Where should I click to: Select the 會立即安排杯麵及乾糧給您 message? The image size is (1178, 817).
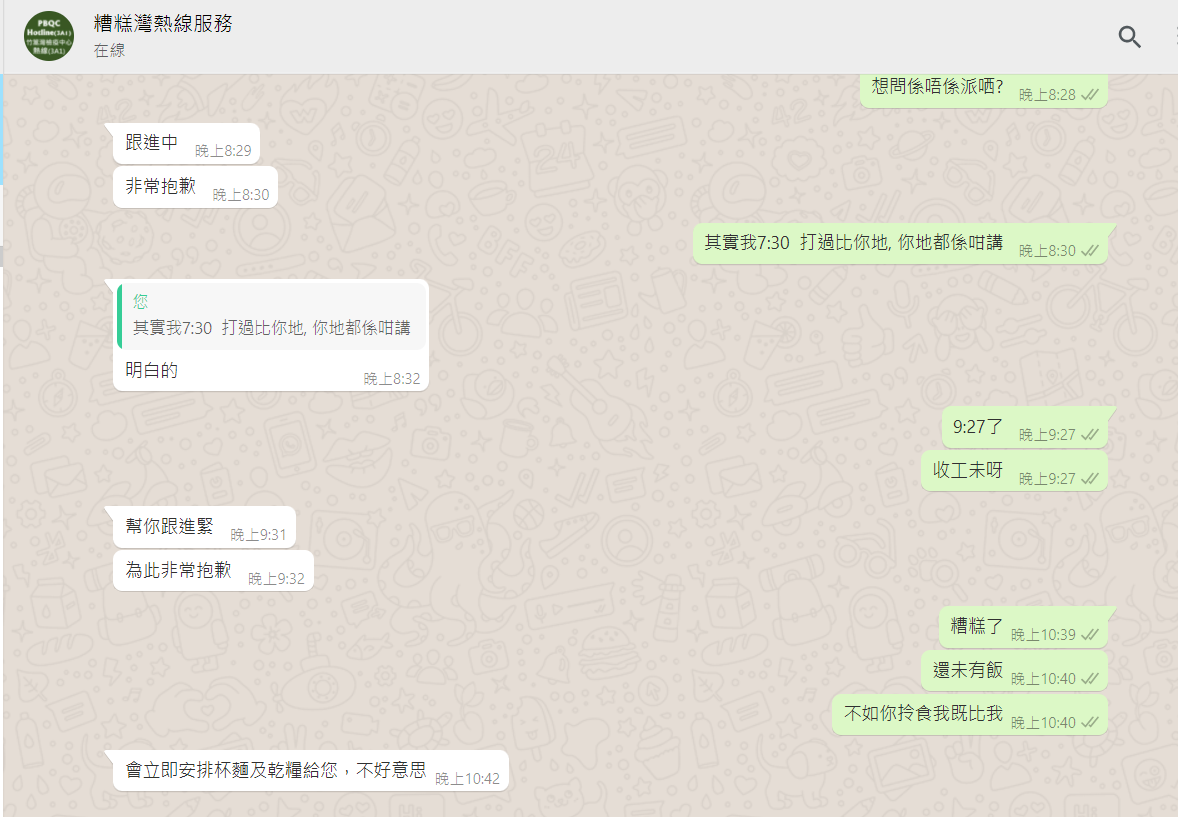(x=311, y=770)
